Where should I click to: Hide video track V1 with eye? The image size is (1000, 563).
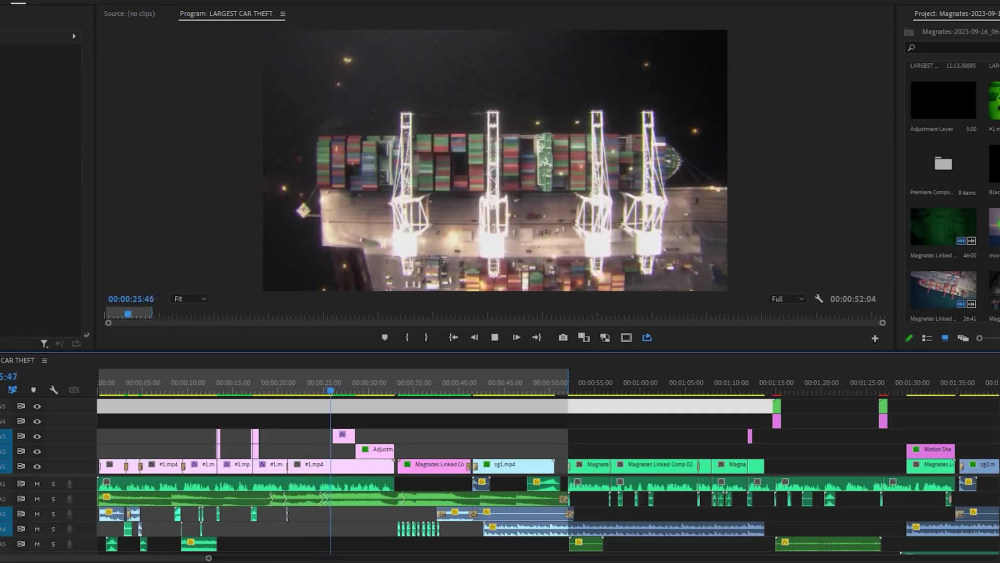tap(37, 467)
